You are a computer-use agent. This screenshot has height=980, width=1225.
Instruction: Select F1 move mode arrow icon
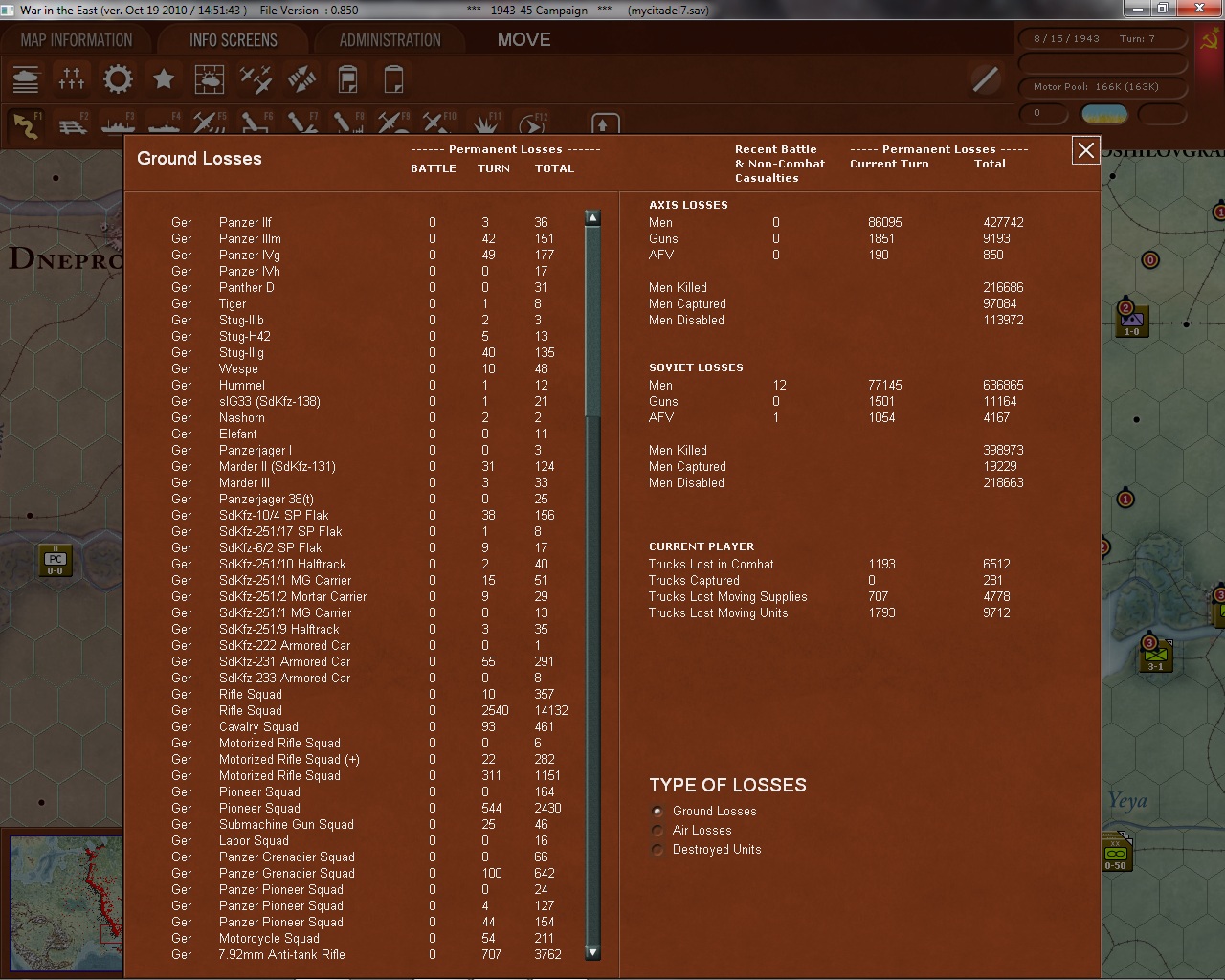click(x=26, y=124)
